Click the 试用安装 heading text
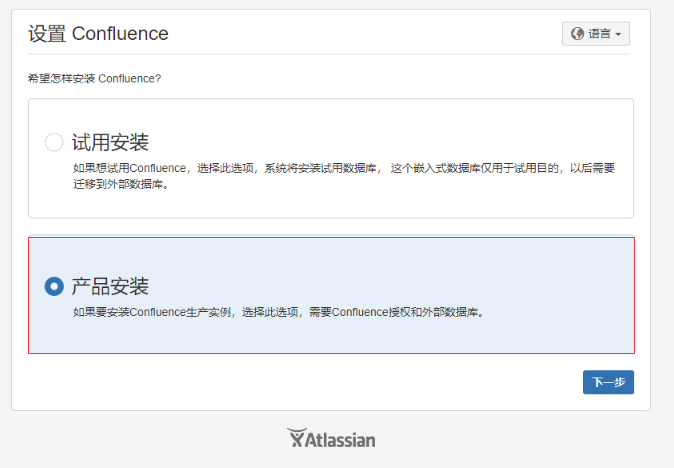674x468 pixels. [110, 142]
